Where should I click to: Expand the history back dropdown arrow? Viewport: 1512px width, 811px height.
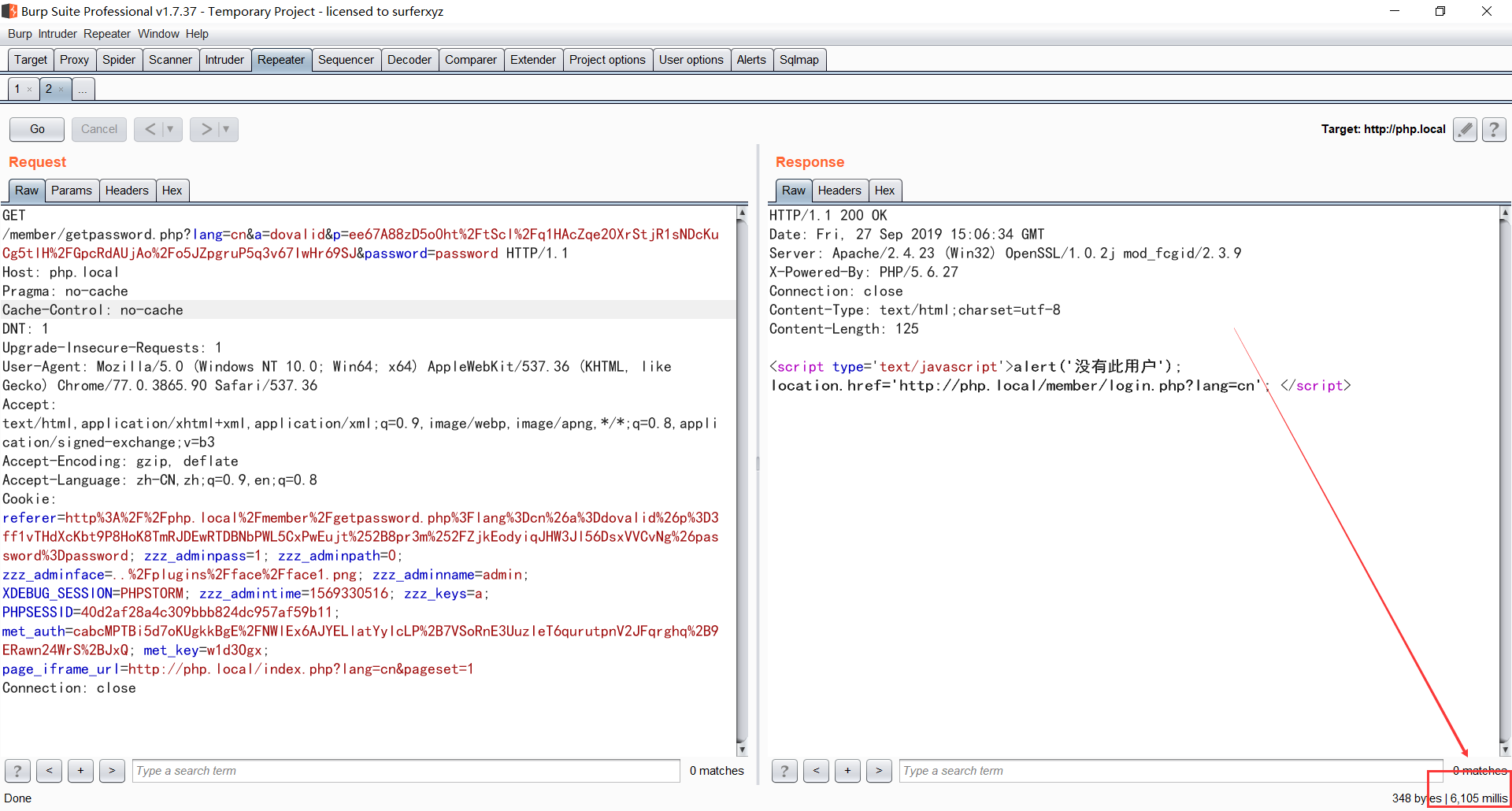click(x=170, y=129)
